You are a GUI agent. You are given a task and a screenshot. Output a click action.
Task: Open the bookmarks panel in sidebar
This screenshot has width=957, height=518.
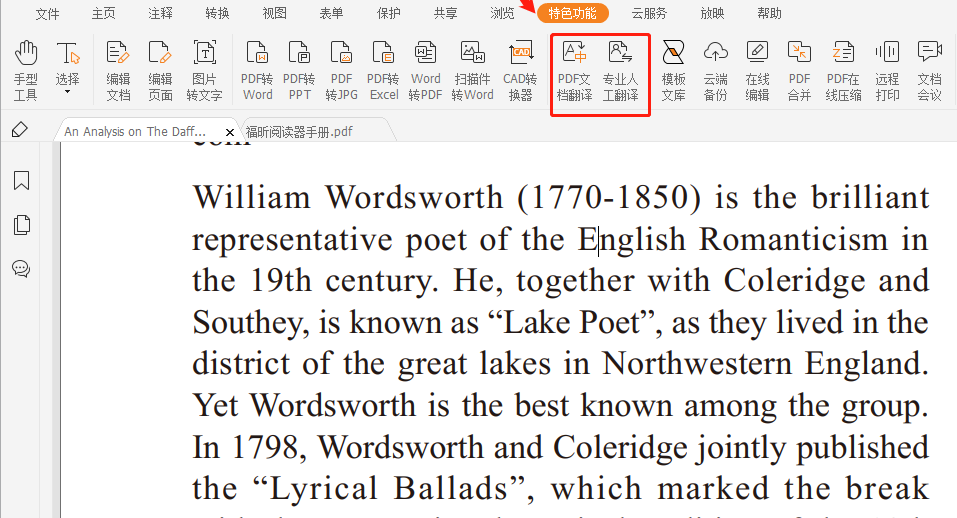pyautogui.click(x=21, y=181)
